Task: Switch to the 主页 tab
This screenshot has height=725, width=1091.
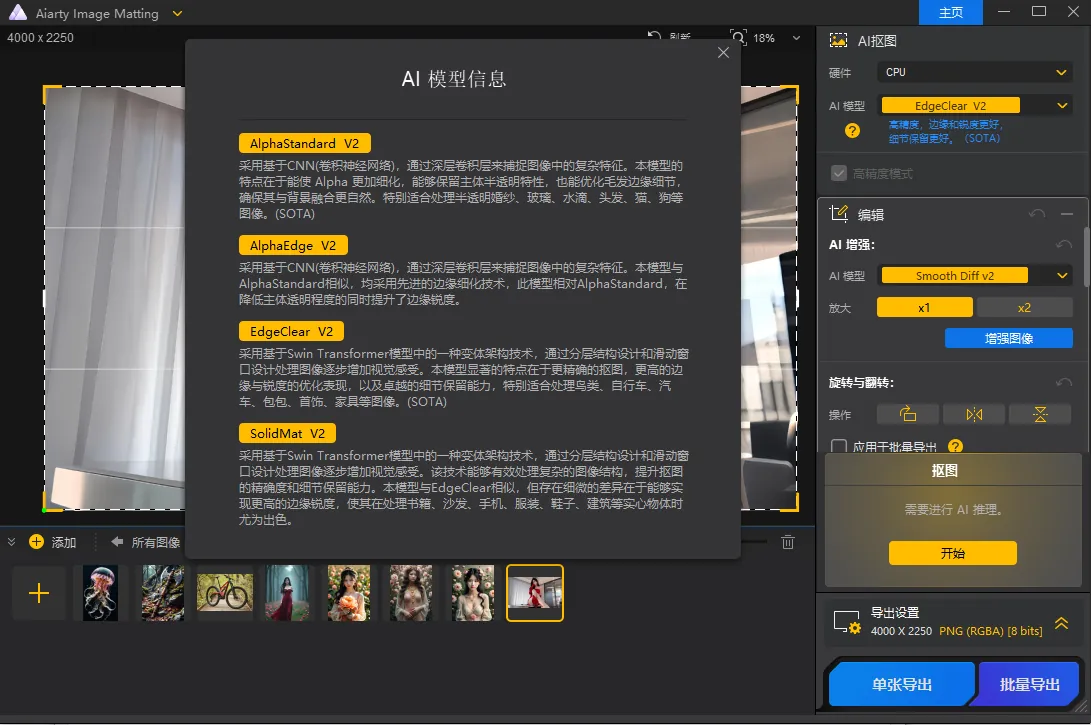Action: click(x=950, y=13)
